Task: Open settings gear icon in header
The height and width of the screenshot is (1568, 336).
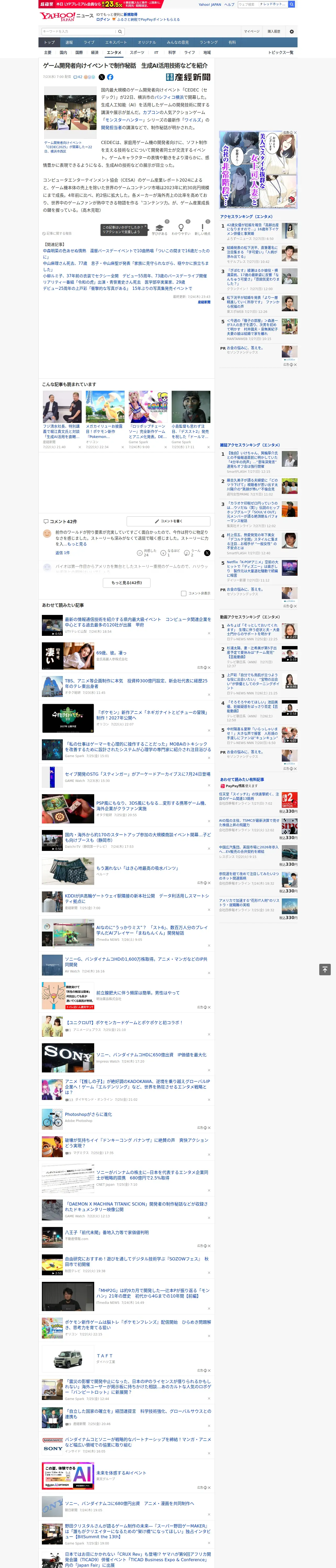Action: (x=292, y=31)
